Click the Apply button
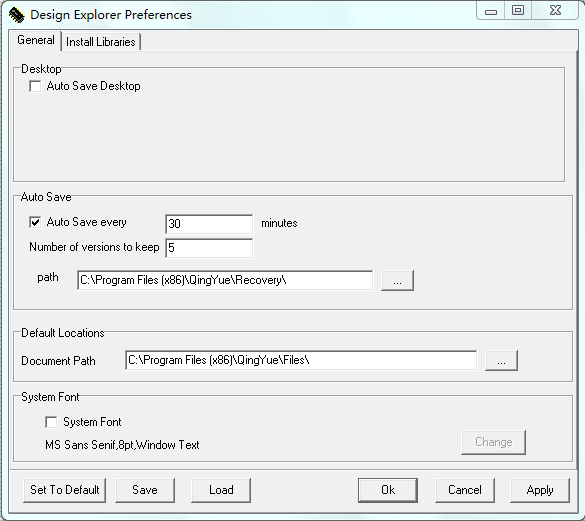Screen dimensions: 585x521 [540, 490]
